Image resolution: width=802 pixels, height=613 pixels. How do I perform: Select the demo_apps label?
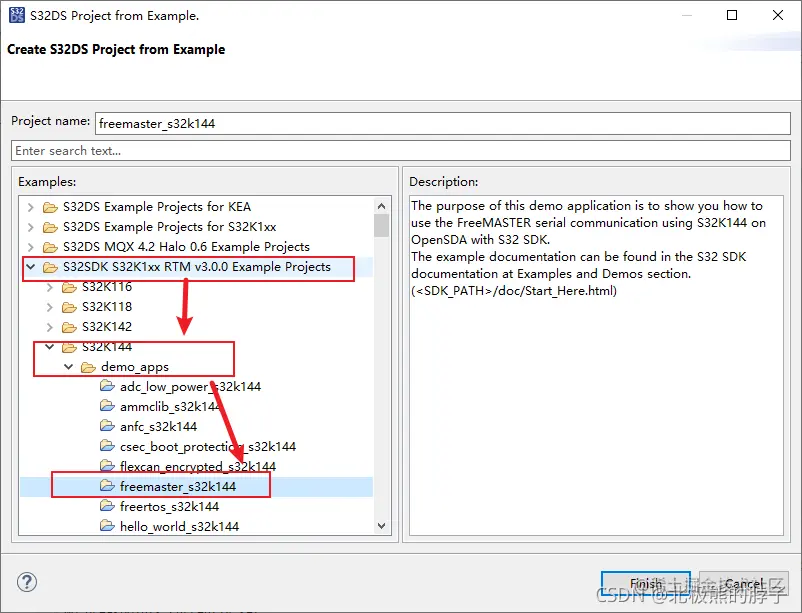click(x=135, y=367)
